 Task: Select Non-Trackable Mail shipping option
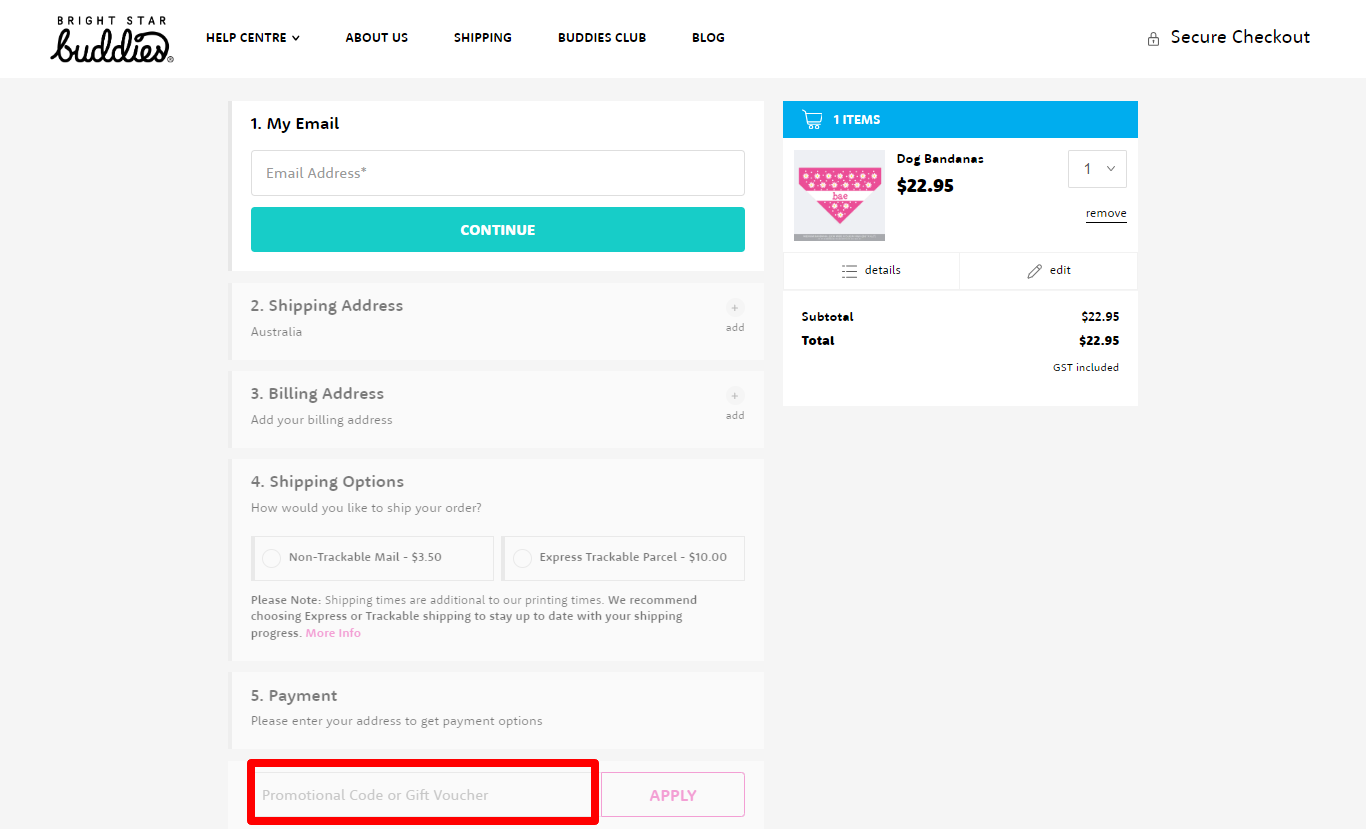click(271, 558)
